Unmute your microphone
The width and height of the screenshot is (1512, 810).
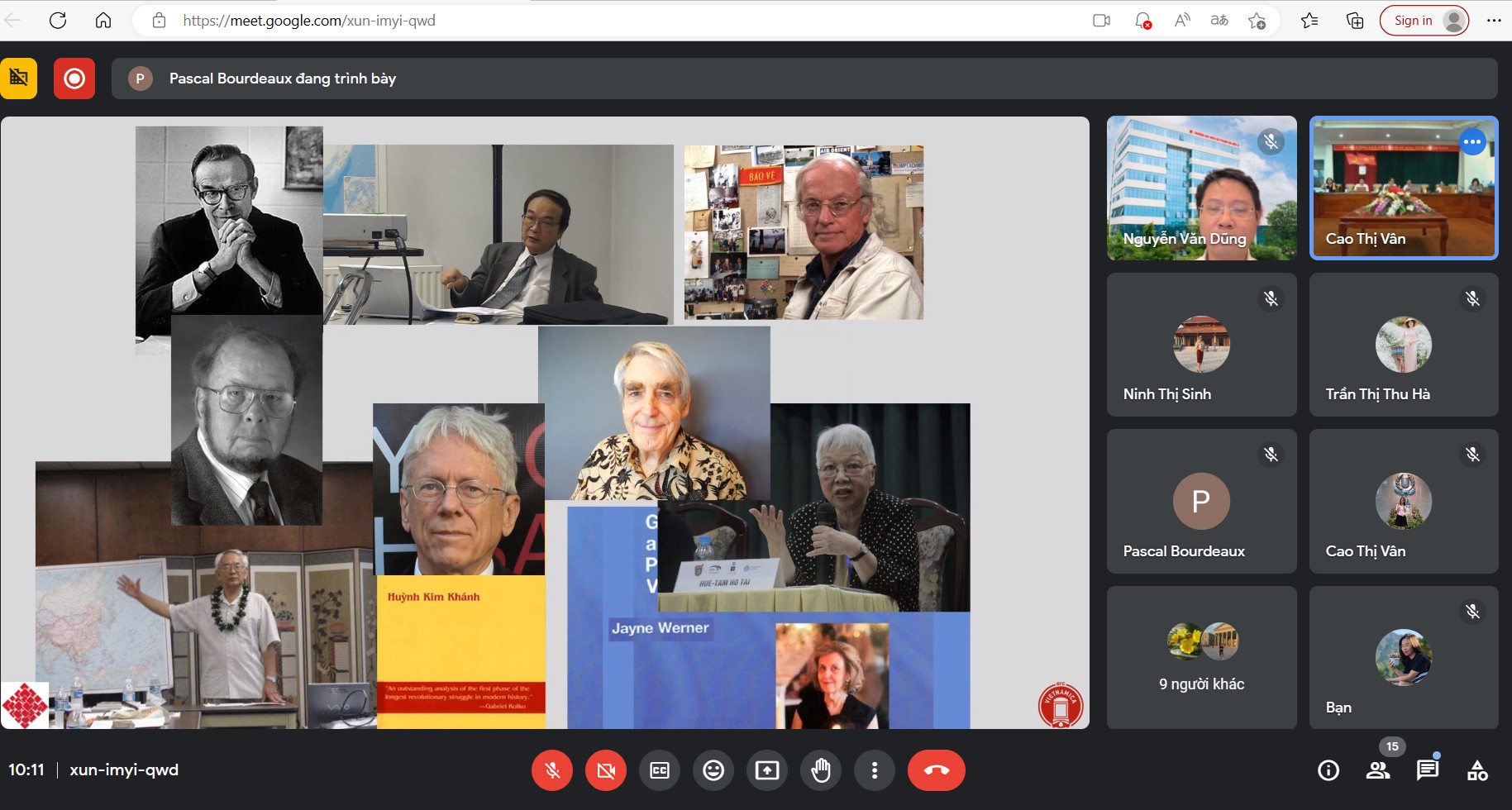(x=552, y=770)
